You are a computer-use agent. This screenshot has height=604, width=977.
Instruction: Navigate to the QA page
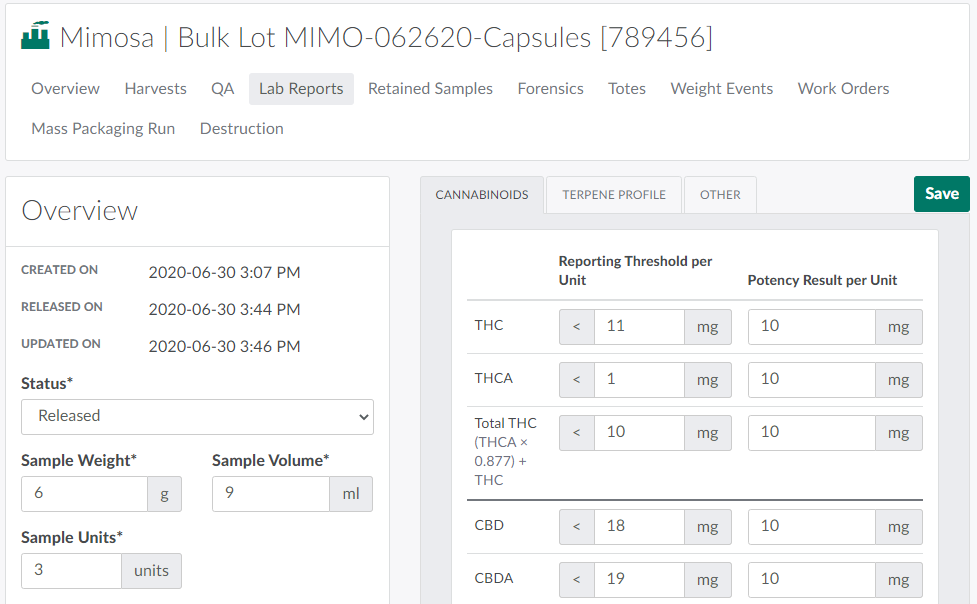coord(222,89)
